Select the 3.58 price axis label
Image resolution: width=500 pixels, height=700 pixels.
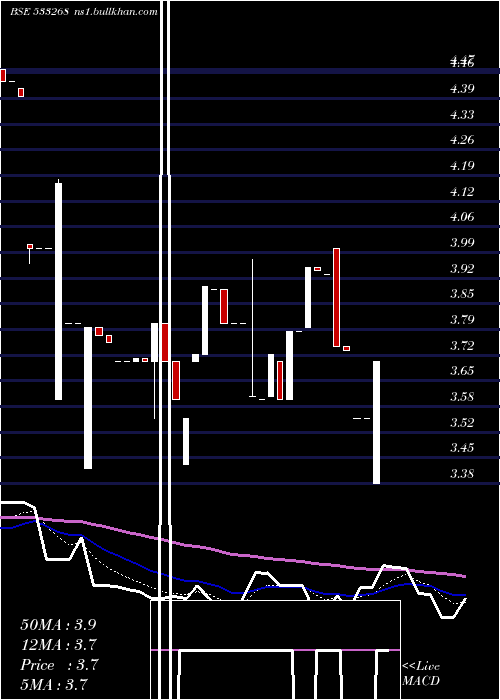462,397
